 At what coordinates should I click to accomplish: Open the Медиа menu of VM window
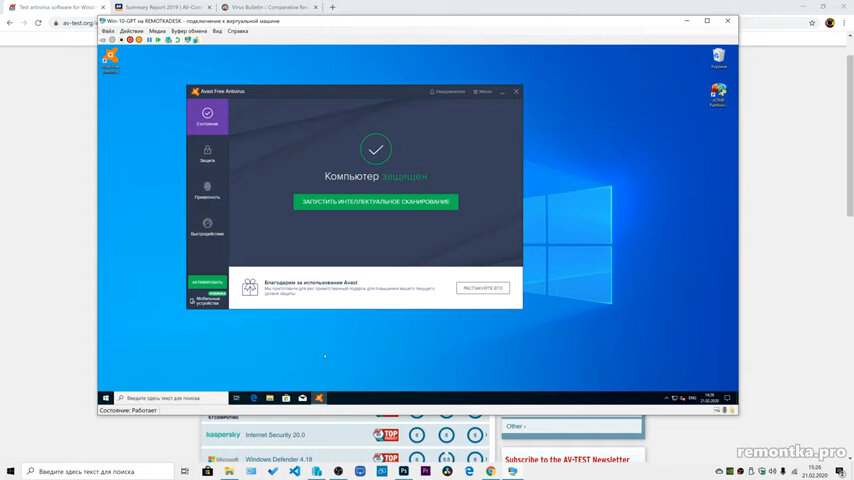(157, 31)
